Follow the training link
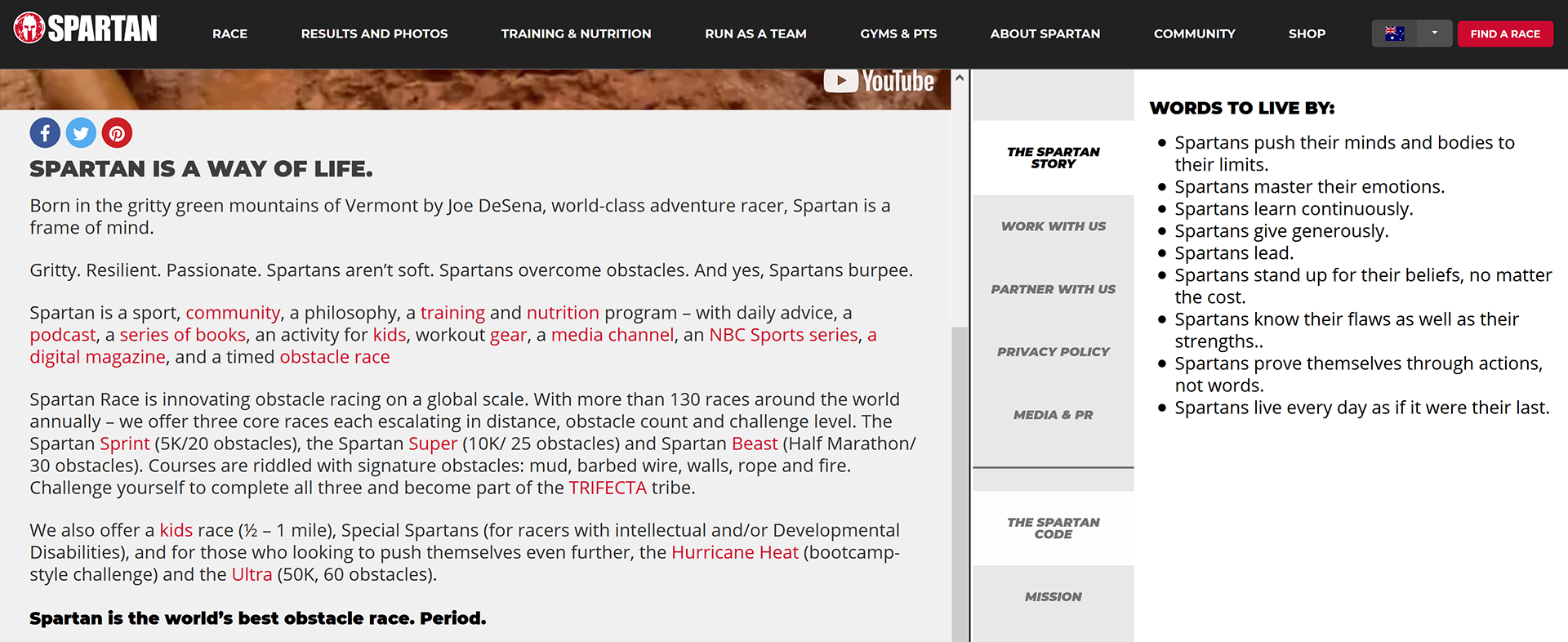Image resolution: width=1568 pixels, height=642 pixels. pos(452,313)
